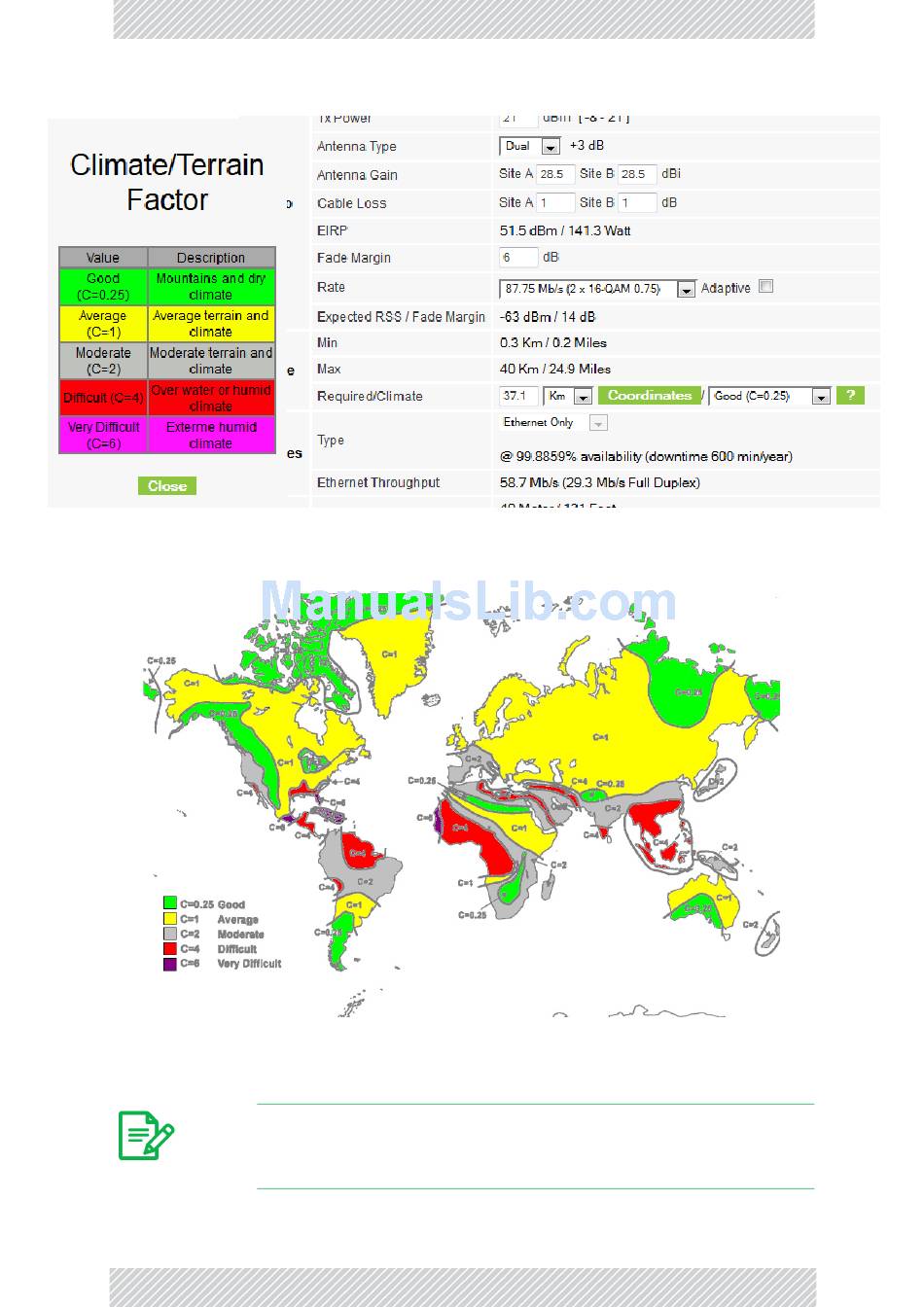
Task: Click the magenta Very Difficult (C=6) cell
Action: coord(103,435)
